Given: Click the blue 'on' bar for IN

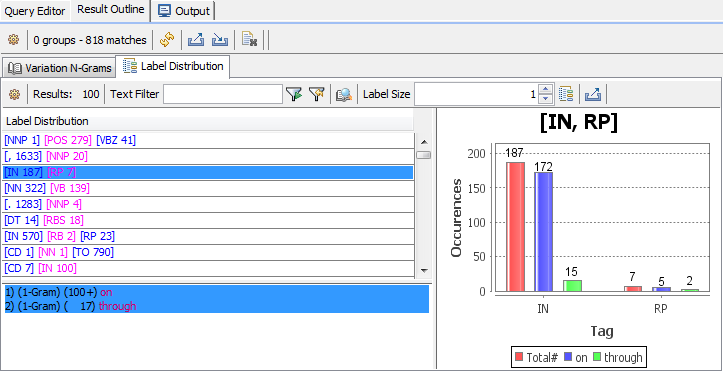Looking at the screenshot, I should pyautogui.click(x=544, y=232).
